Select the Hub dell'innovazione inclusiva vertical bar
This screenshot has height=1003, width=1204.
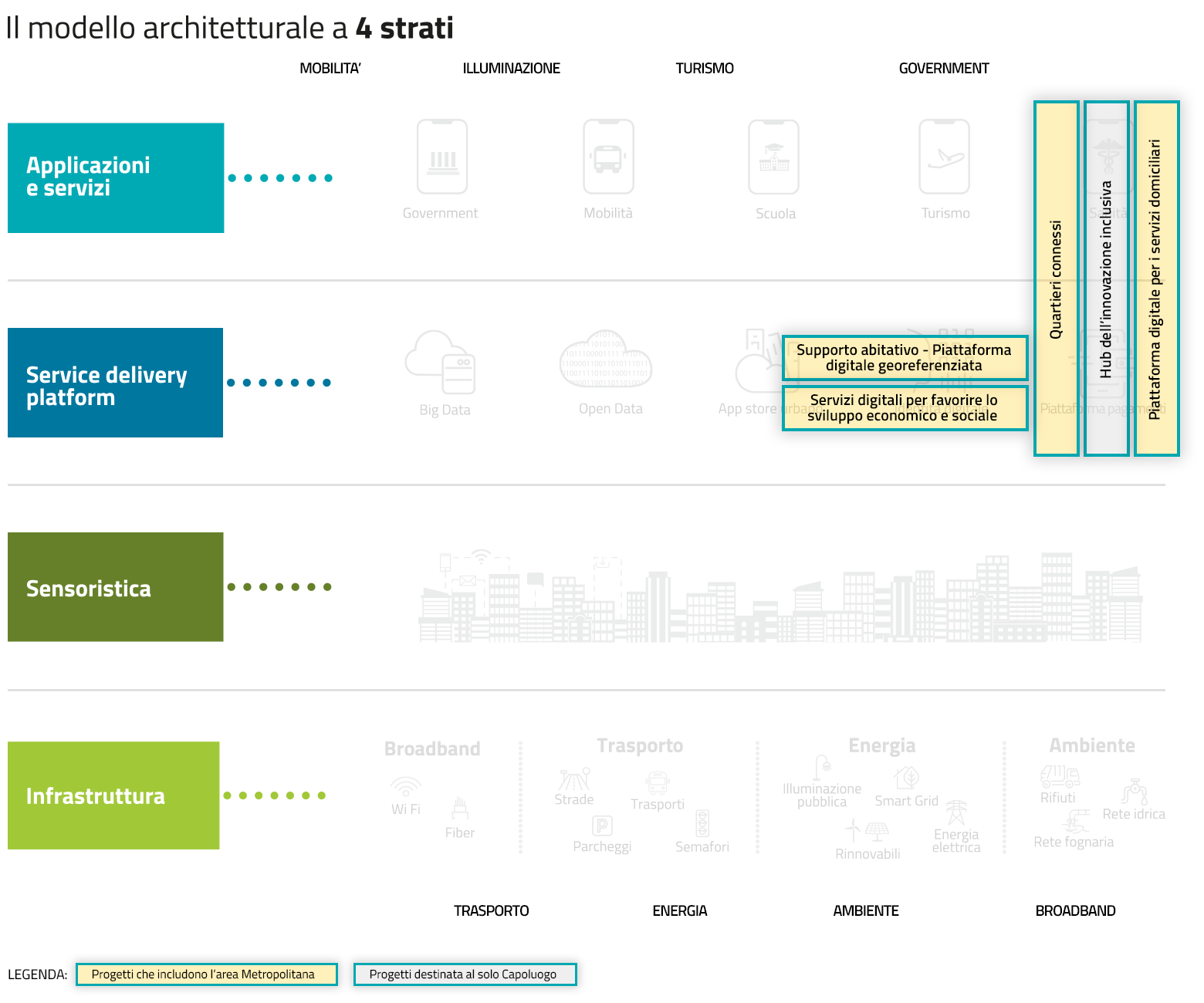[x=1106, y=279]
